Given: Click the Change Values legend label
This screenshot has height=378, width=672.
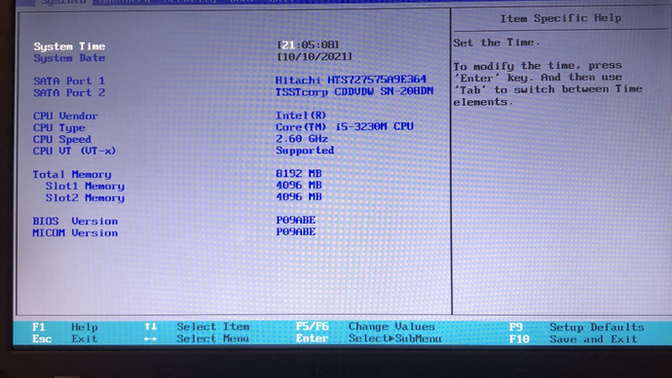Looking at the screenshot, I should point(392,326).
